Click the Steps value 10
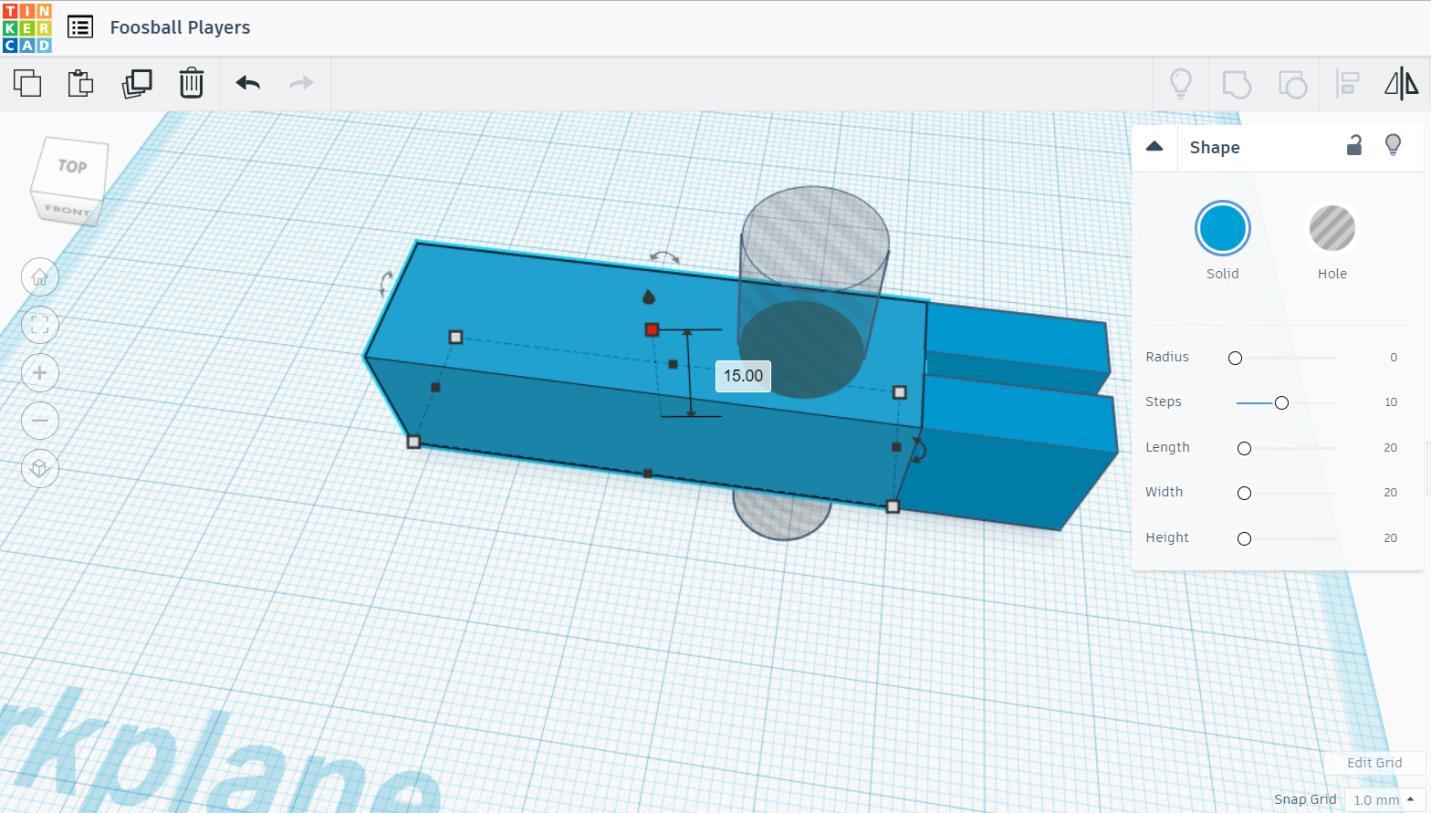This screenshot has height=813, width=1431. [x=1391, y=402]
